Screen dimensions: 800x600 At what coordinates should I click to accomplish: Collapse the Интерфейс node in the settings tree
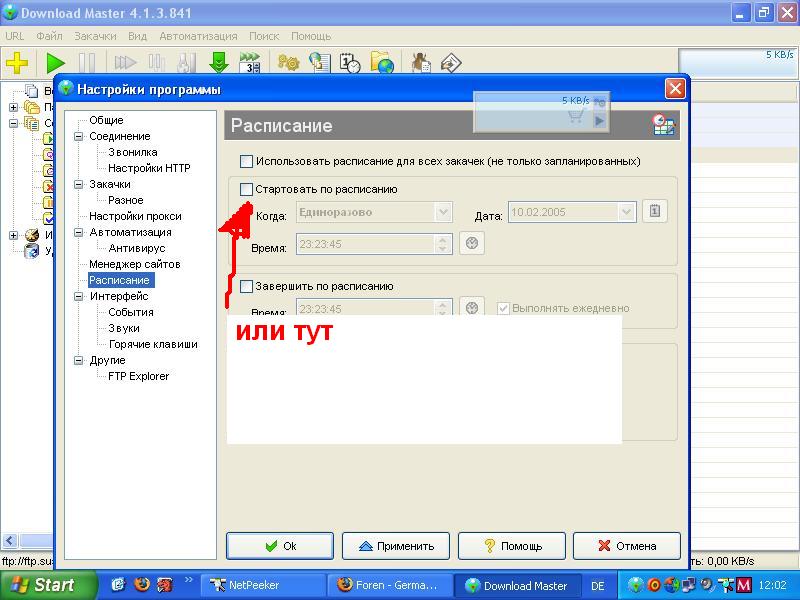point(79,296)
